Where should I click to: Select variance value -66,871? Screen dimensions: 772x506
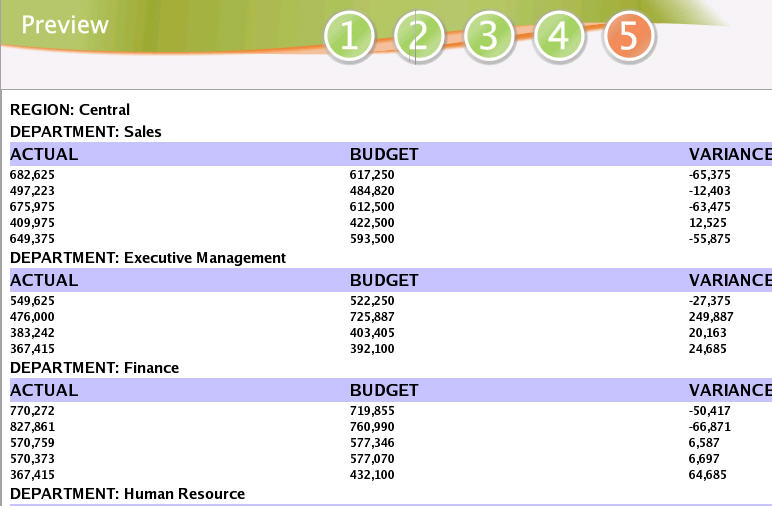point(709,427)
